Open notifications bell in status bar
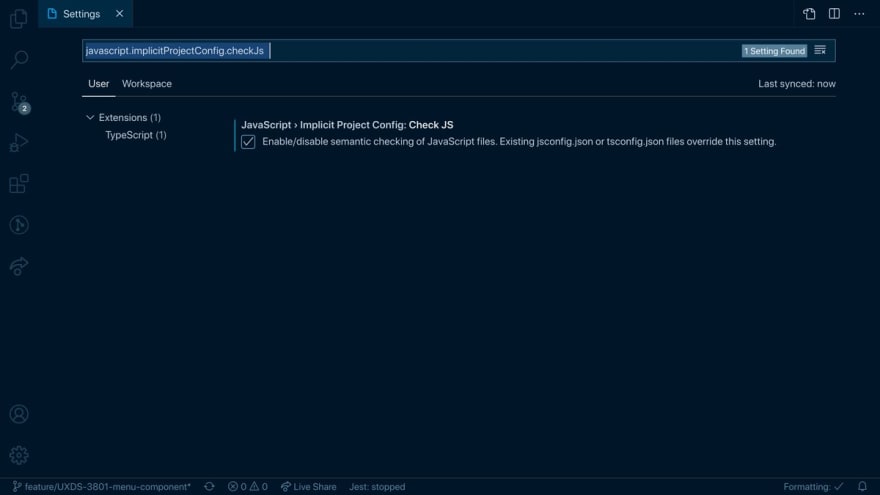Screen dimensions: 880x495 tap(862, 486)
